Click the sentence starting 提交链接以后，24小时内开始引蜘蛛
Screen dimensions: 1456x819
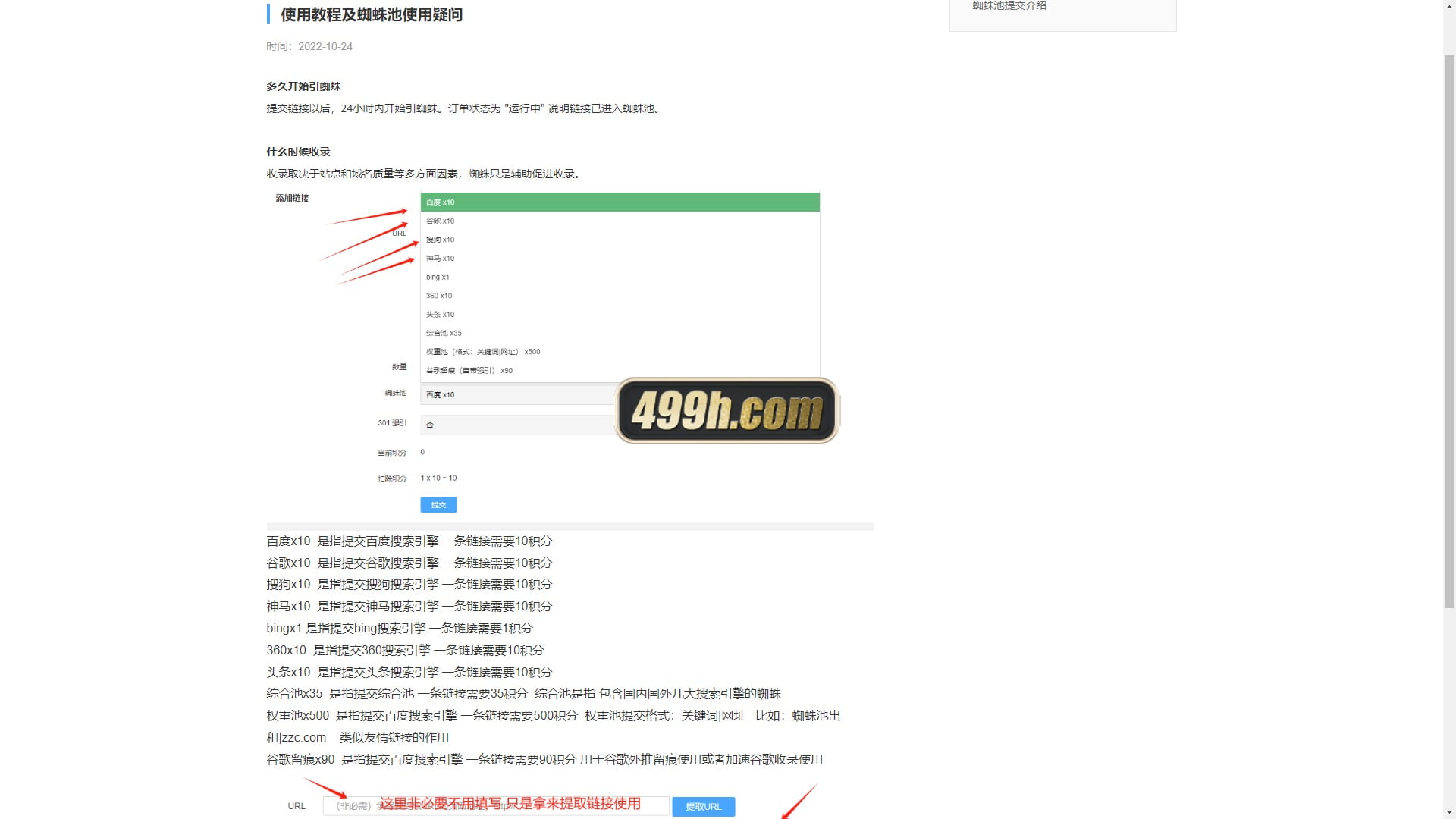click(x=465, y=108)
